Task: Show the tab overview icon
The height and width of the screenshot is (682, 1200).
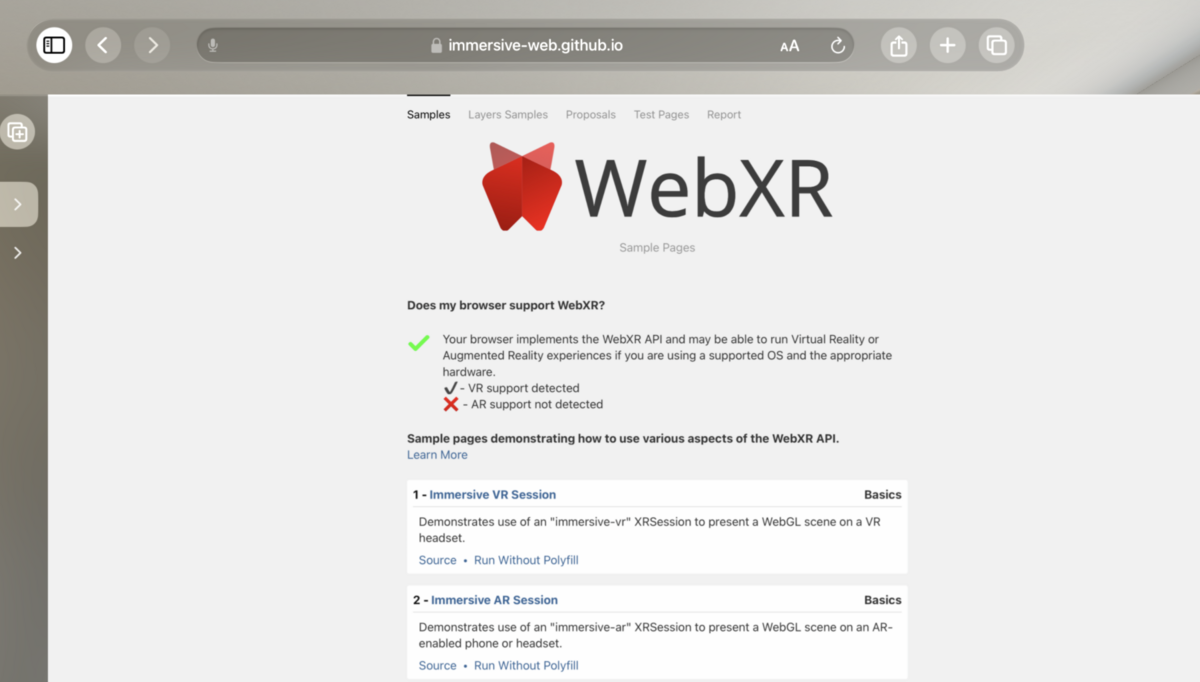Action: [x=997, y=45]
